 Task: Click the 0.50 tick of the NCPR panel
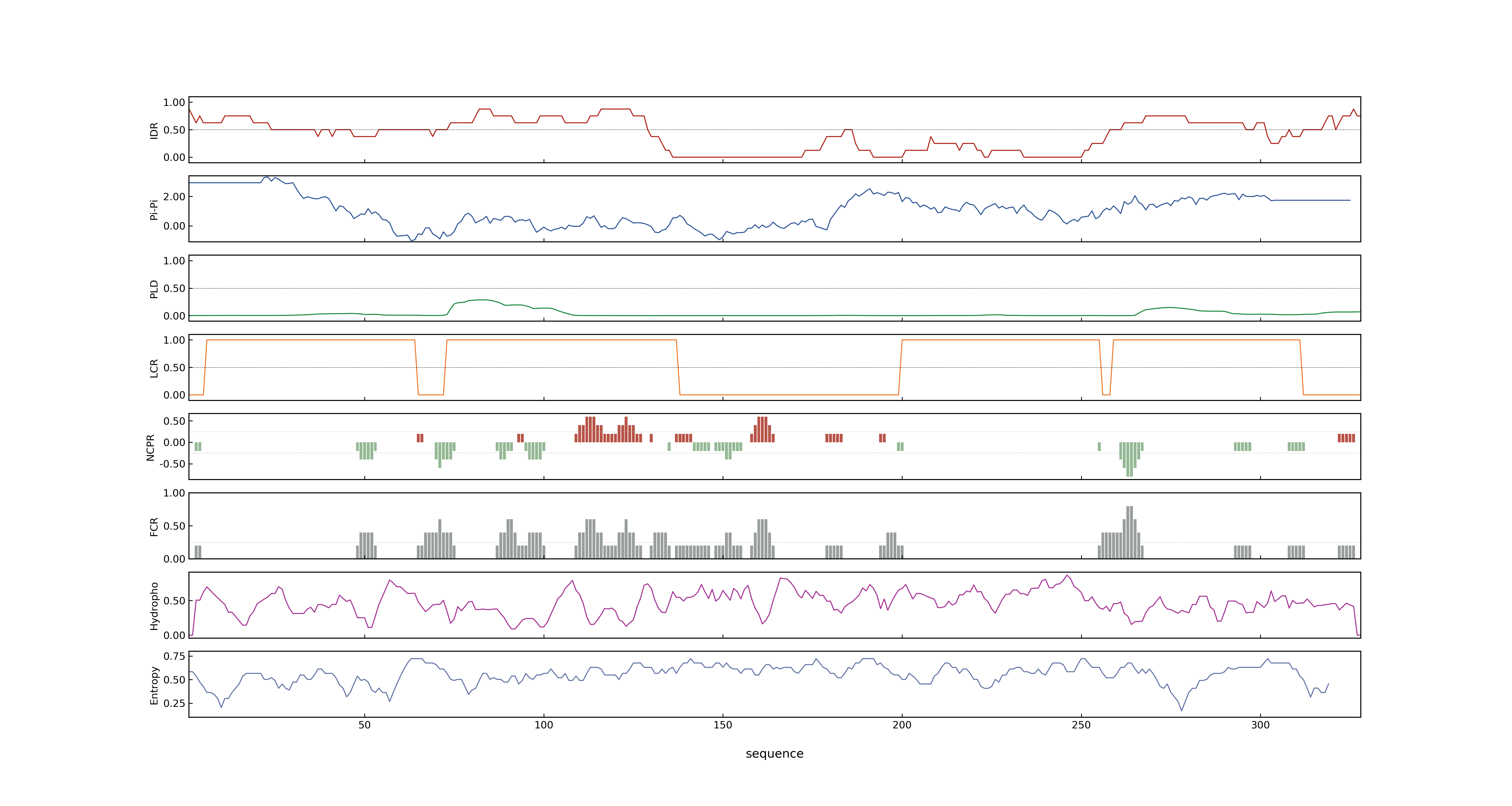174,421
